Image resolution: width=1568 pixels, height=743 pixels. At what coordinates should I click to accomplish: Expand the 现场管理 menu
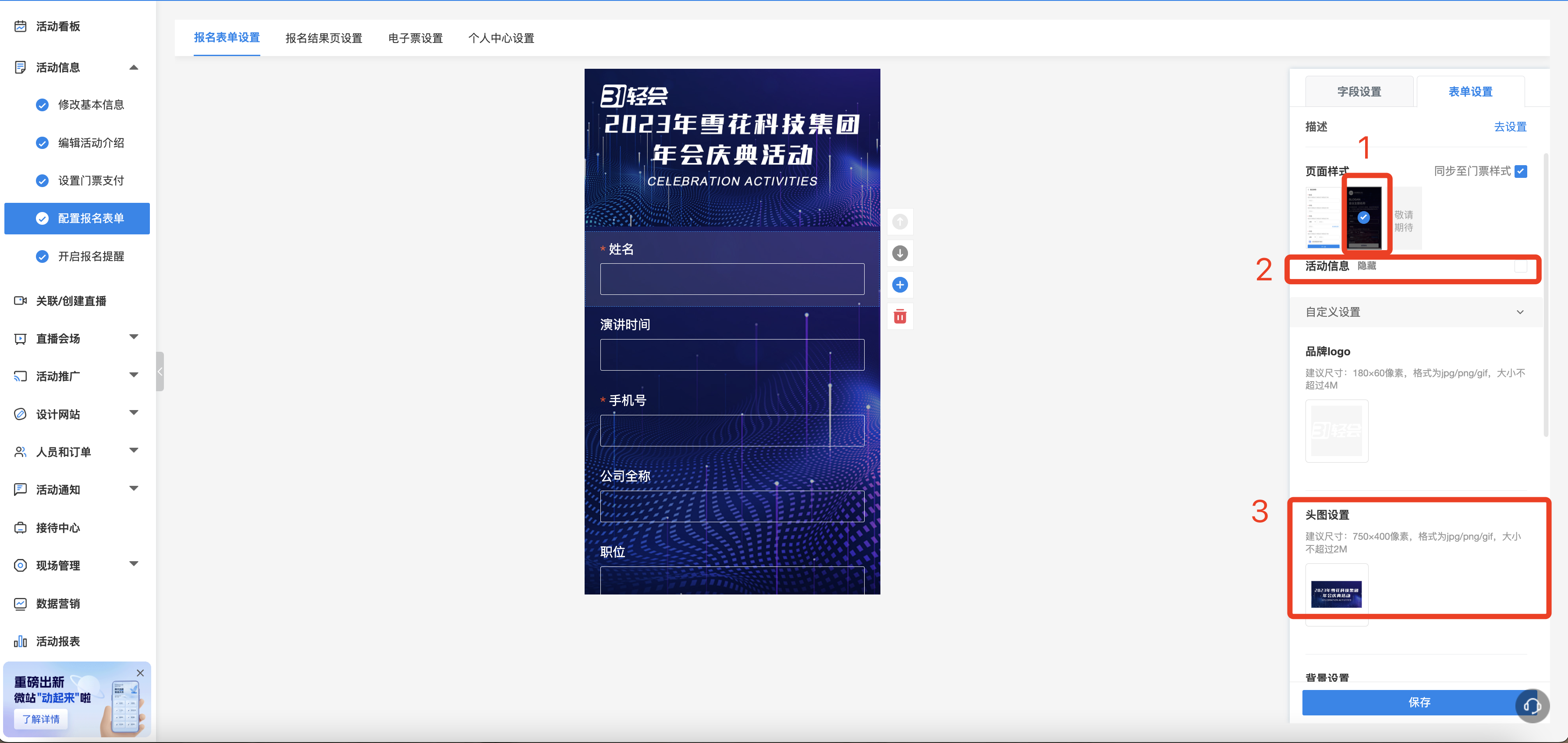click(134, 563)
